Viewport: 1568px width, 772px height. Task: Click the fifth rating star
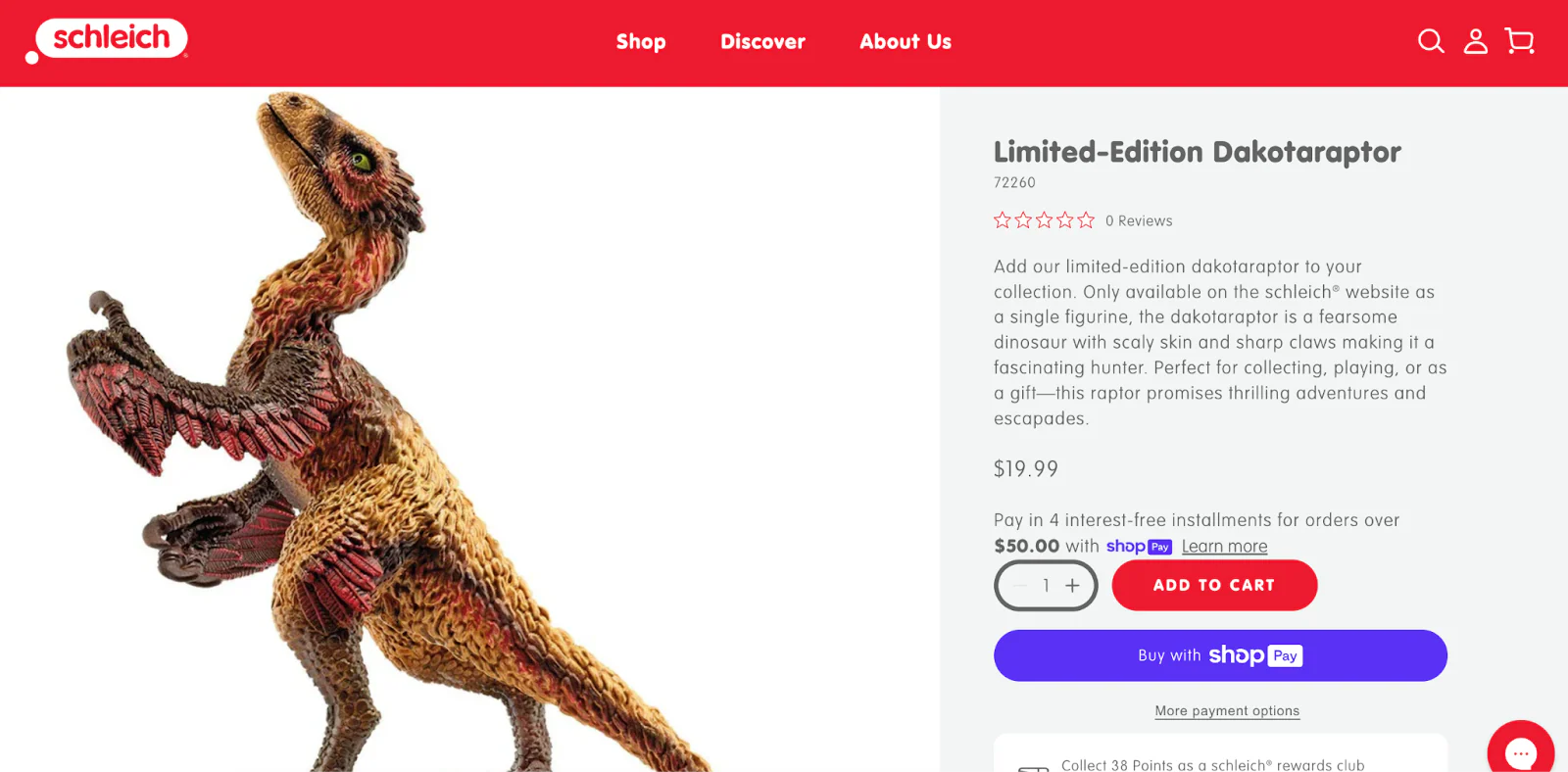(x=1087, y=219)
